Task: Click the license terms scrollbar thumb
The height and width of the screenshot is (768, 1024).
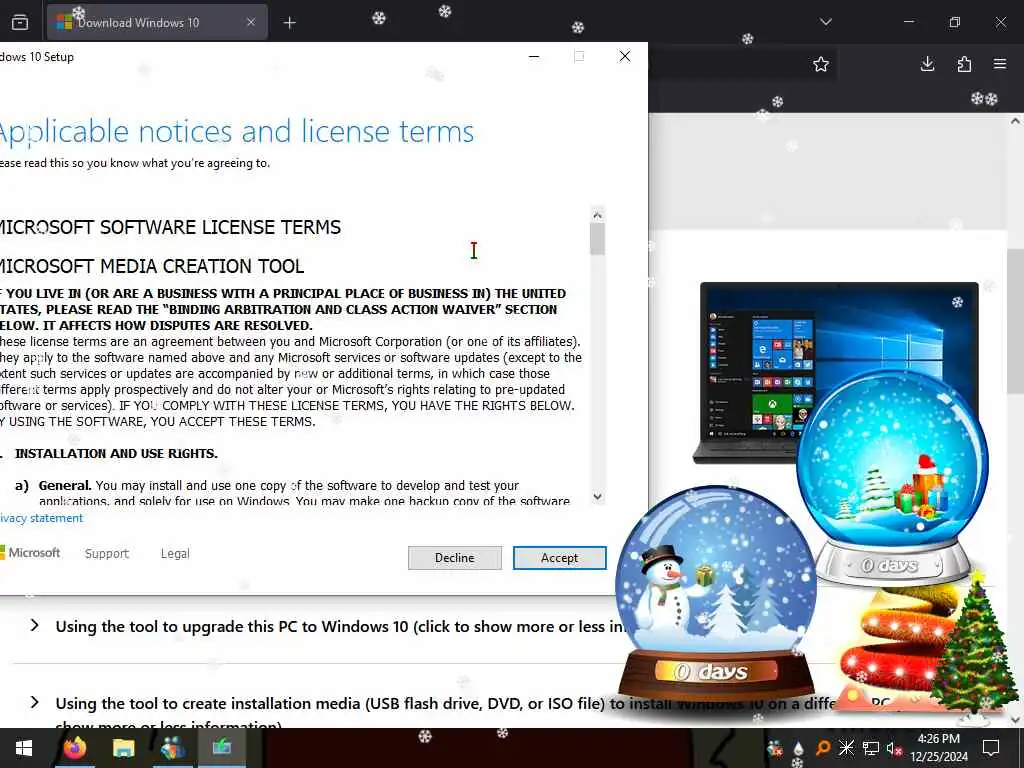Action: [597, 239]
